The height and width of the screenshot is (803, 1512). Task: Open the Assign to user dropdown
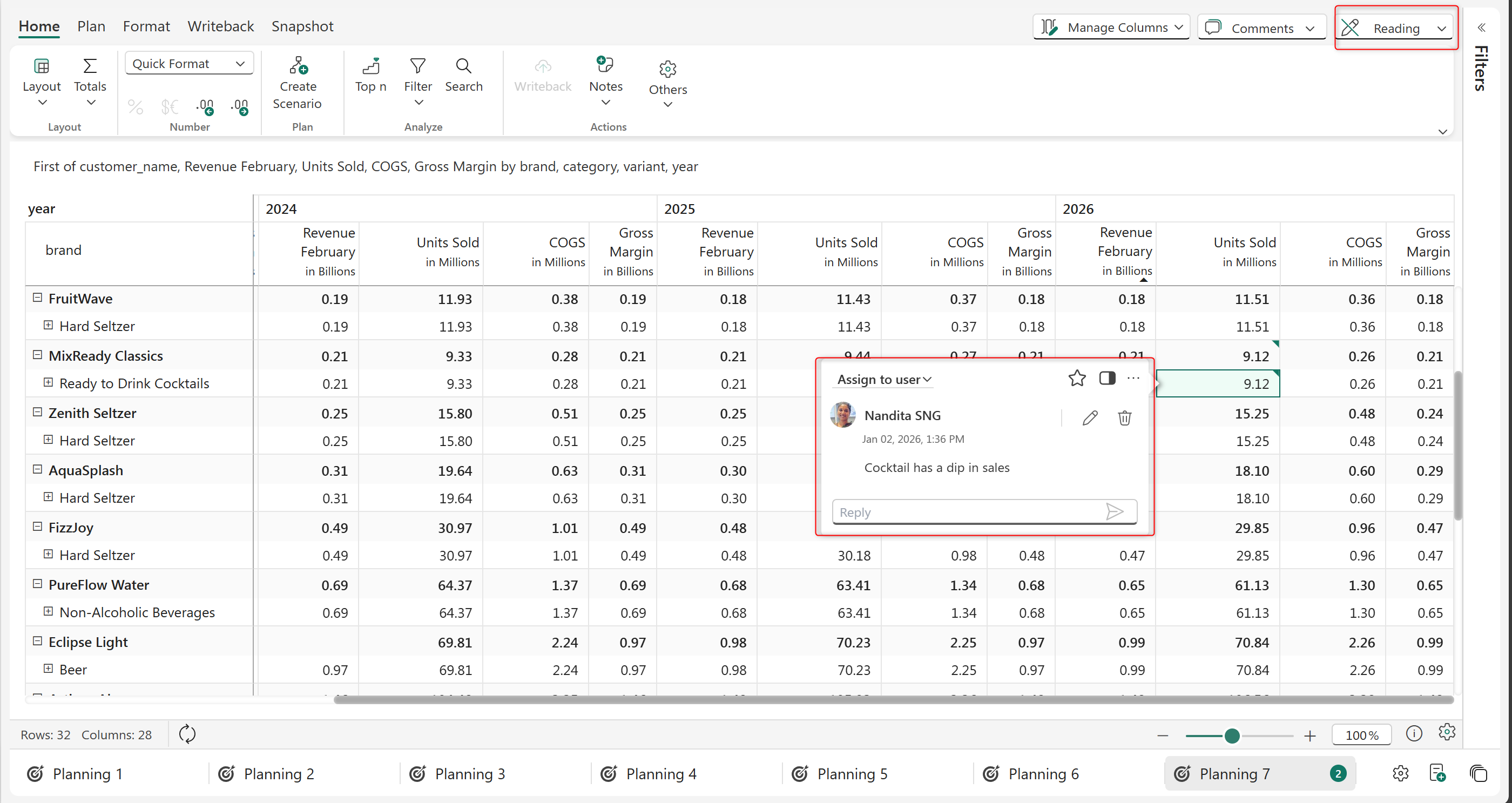click(883, 379)
